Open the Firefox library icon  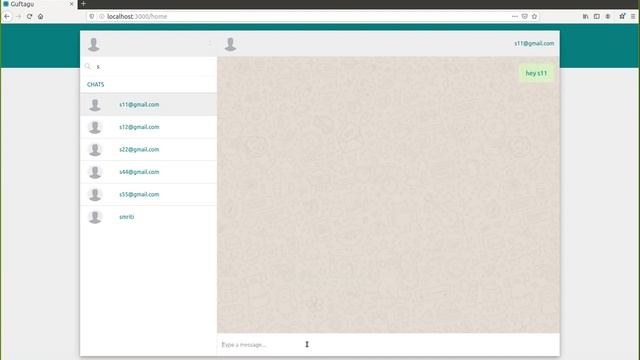click(x=585, y=16)
